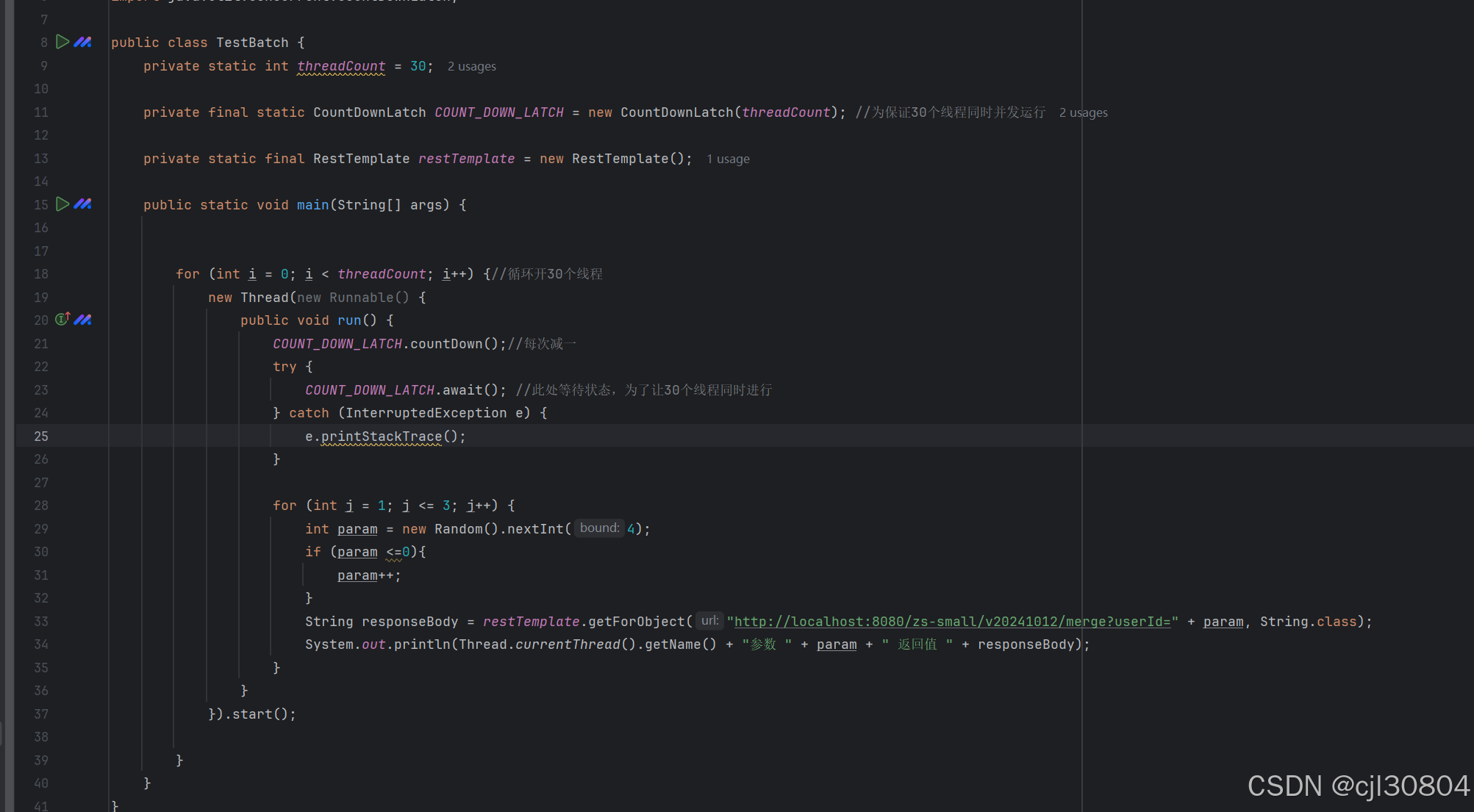Click the 'bound:' inlay hint in nextInt
Image resolution: width=1474 pixels, height=812 pixels.
click(599, 528)
